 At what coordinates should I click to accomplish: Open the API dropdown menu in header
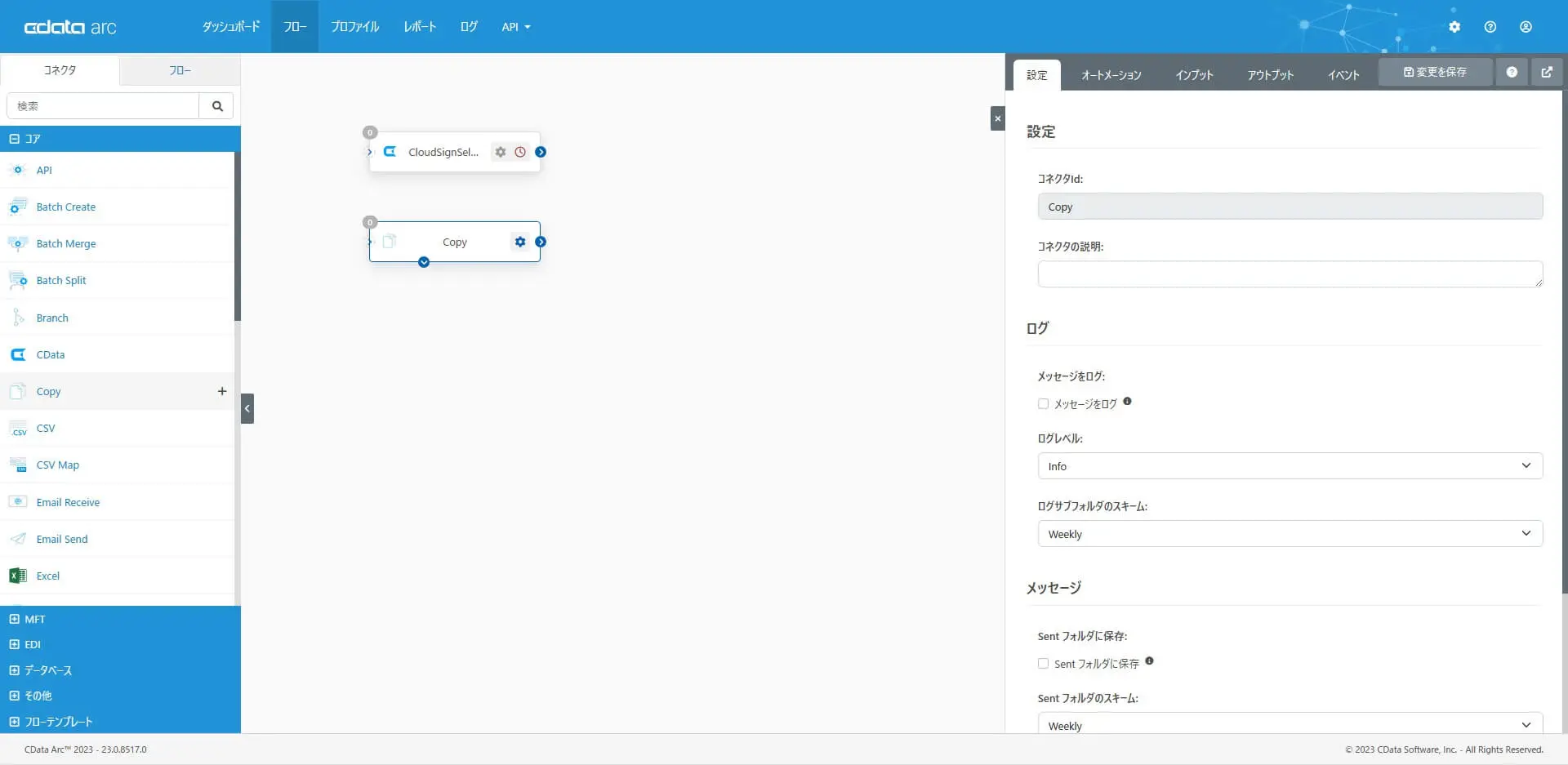click(516, 27)
